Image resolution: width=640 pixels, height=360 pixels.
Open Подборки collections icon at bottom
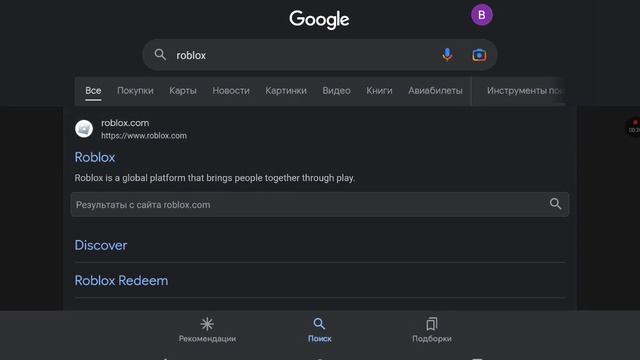coord(432,330)
